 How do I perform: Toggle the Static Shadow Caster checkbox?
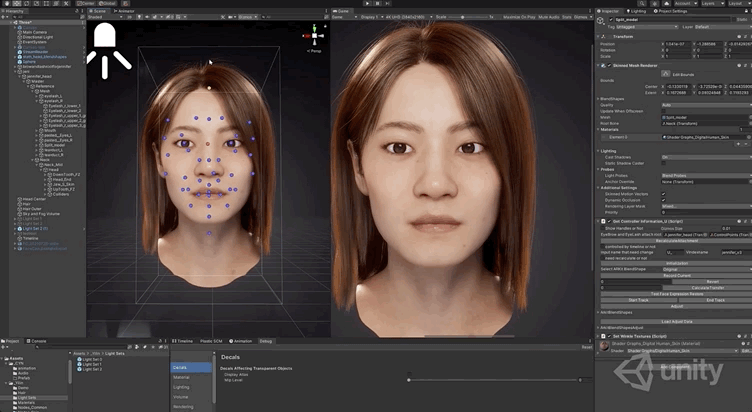(x=664, y=163)
